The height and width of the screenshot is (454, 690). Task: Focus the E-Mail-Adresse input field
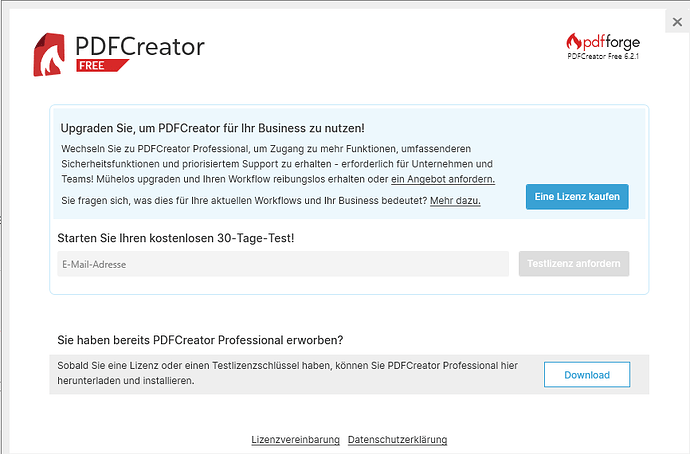[x=282, y=264]
